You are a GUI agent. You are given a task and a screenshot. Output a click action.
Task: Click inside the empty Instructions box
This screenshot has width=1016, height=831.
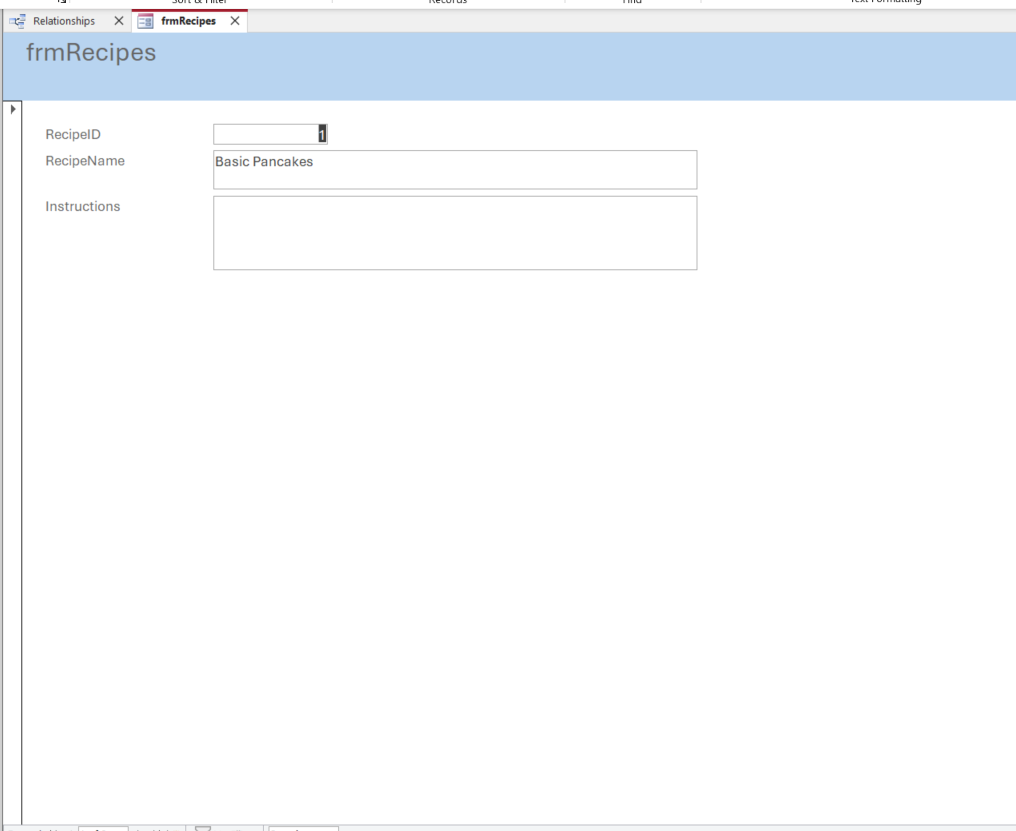pos(455,233)
